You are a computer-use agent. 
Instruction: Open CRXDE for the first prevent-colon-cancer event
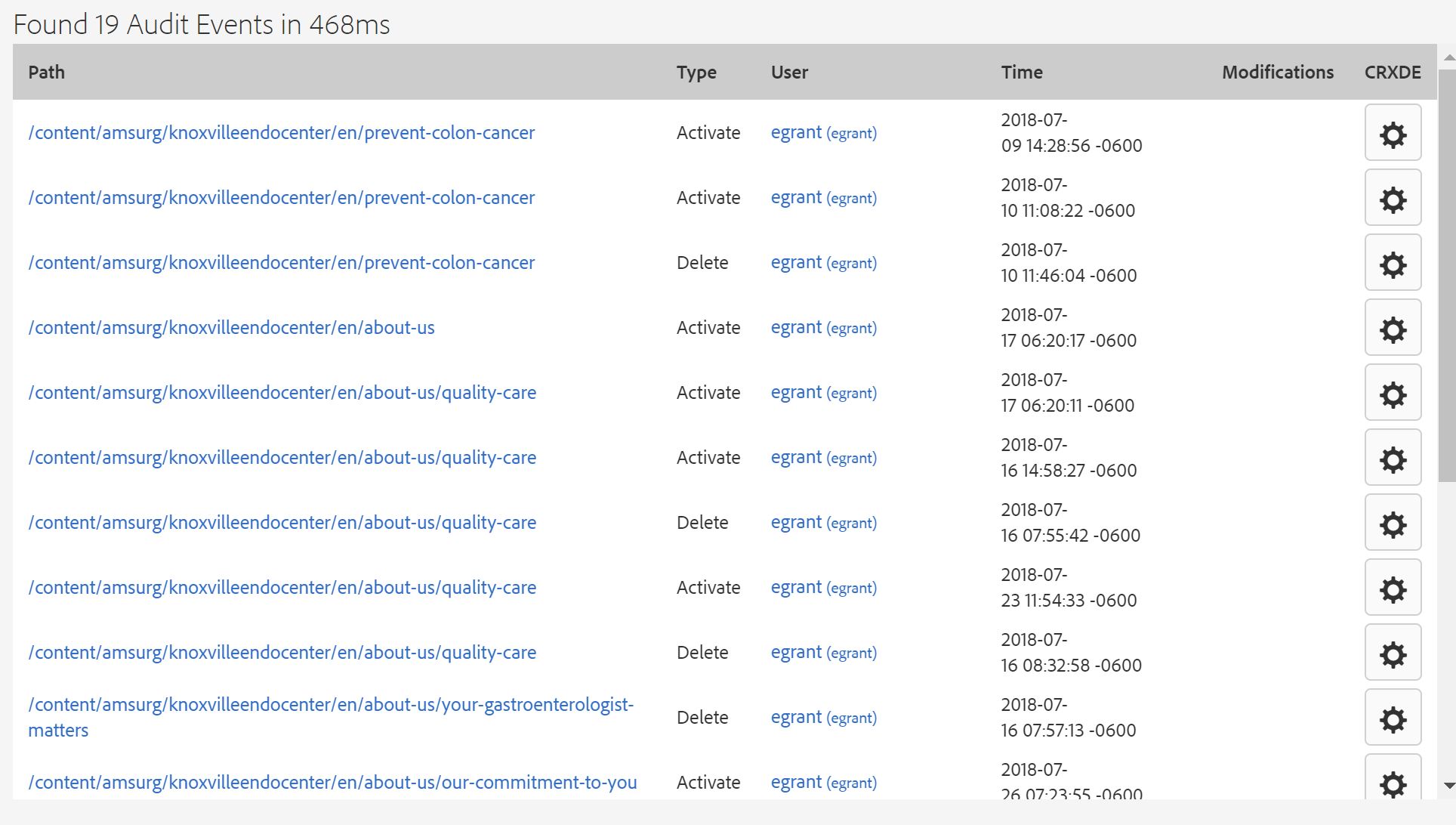1393,132
